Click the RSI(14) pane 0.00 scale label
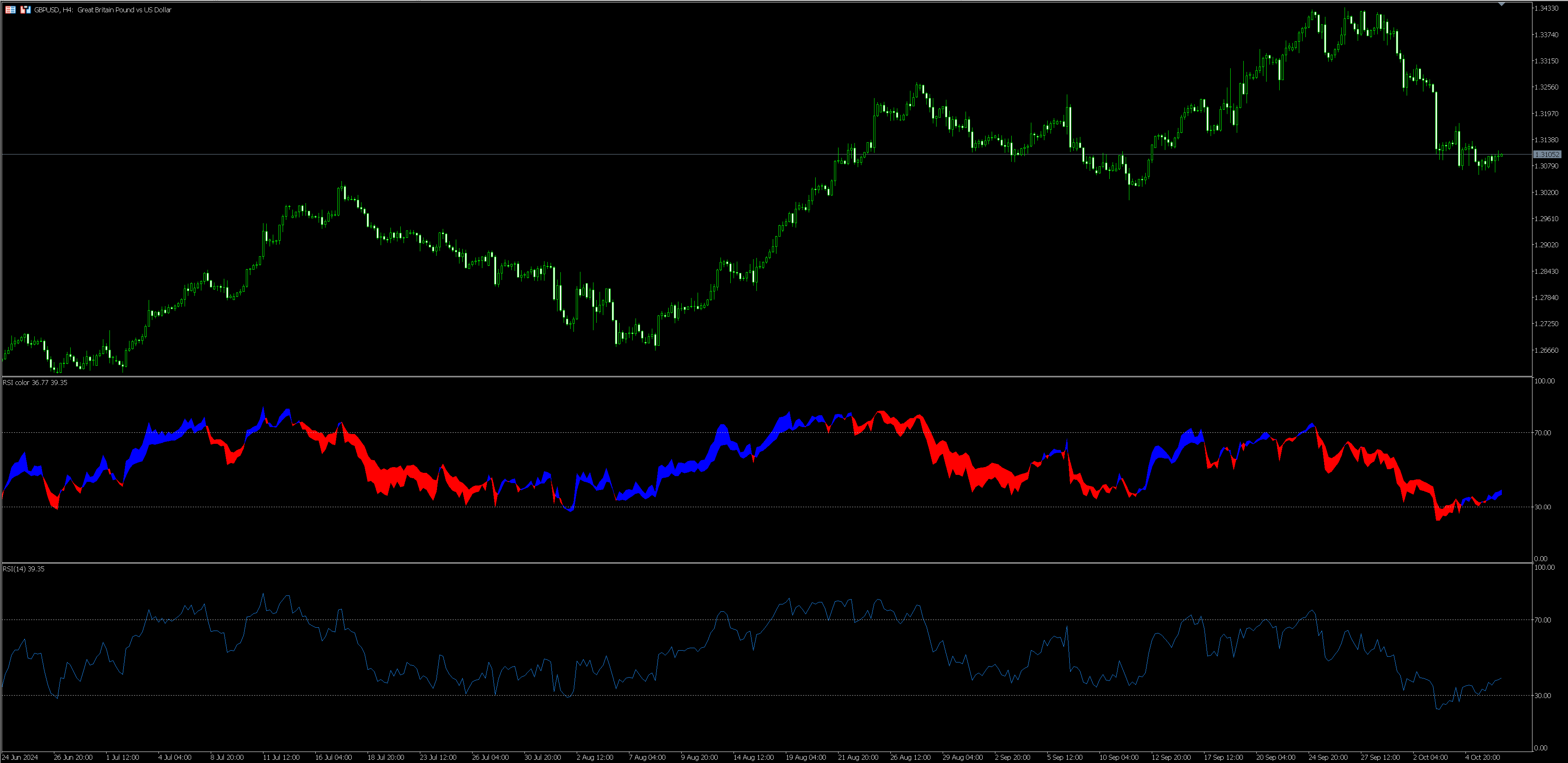 (1540, 748)
